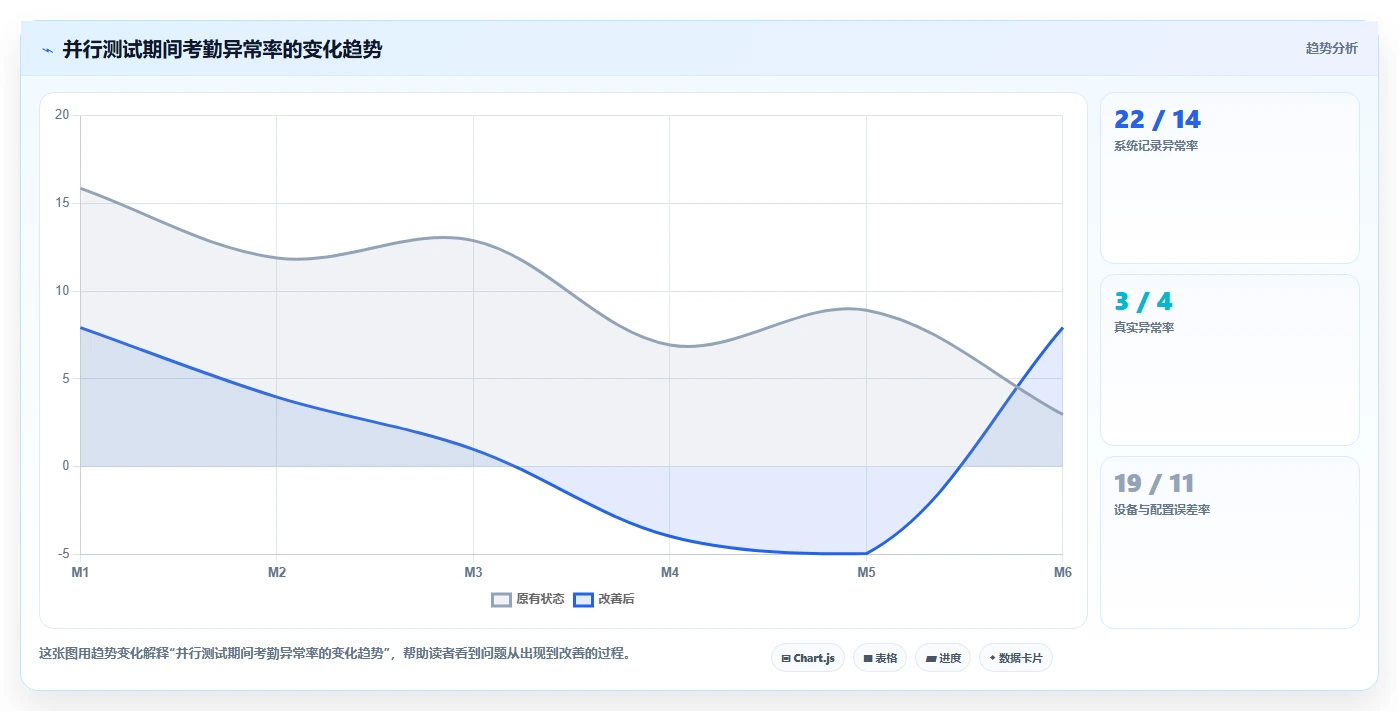
Task: Select the 表格 chip
Action: tap(880, 658)
